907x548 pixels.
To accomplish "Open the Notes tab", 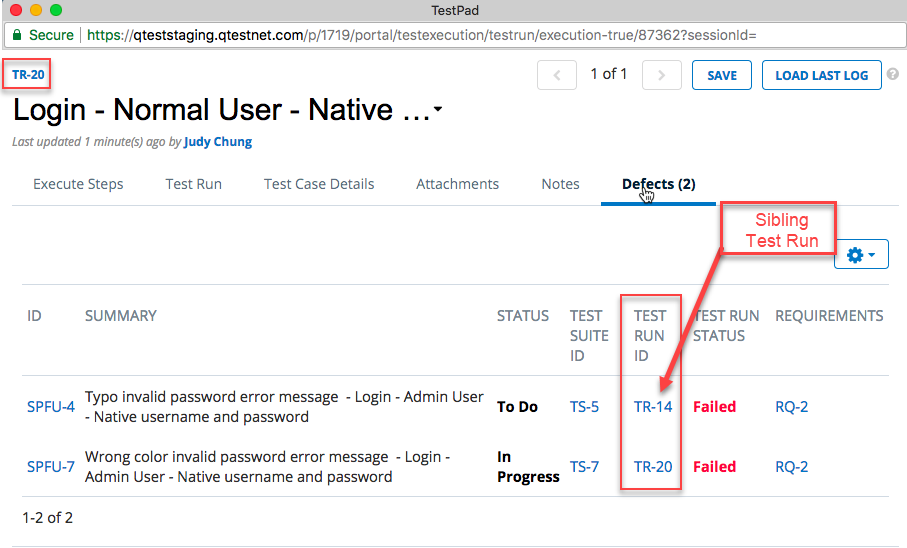I will point(560,184).
